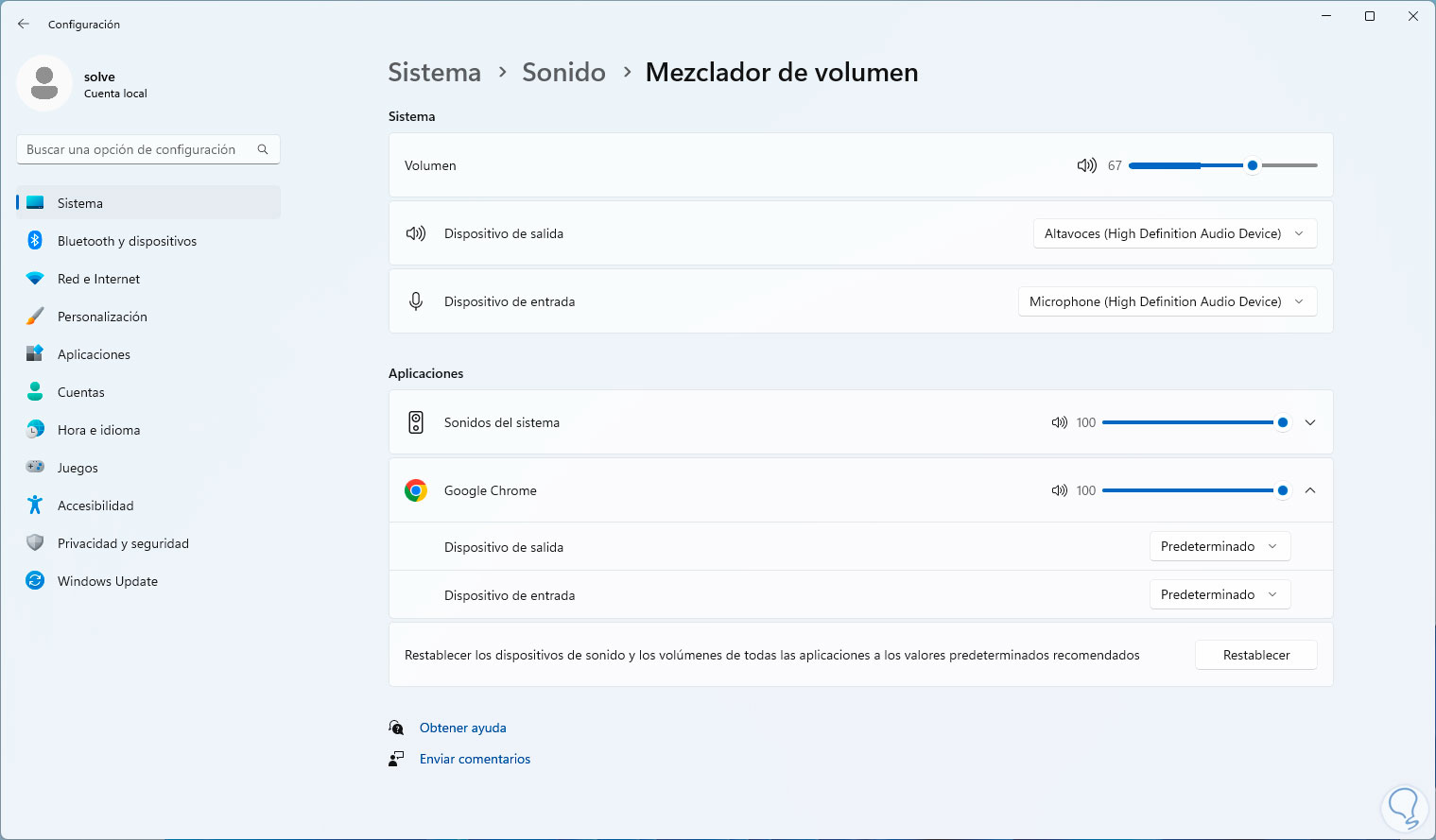The height and width of the screenshot is (840, 1436).
Task: Open Chrome output device Predeterminado dropdown
Action: [x=1220, y=546]
